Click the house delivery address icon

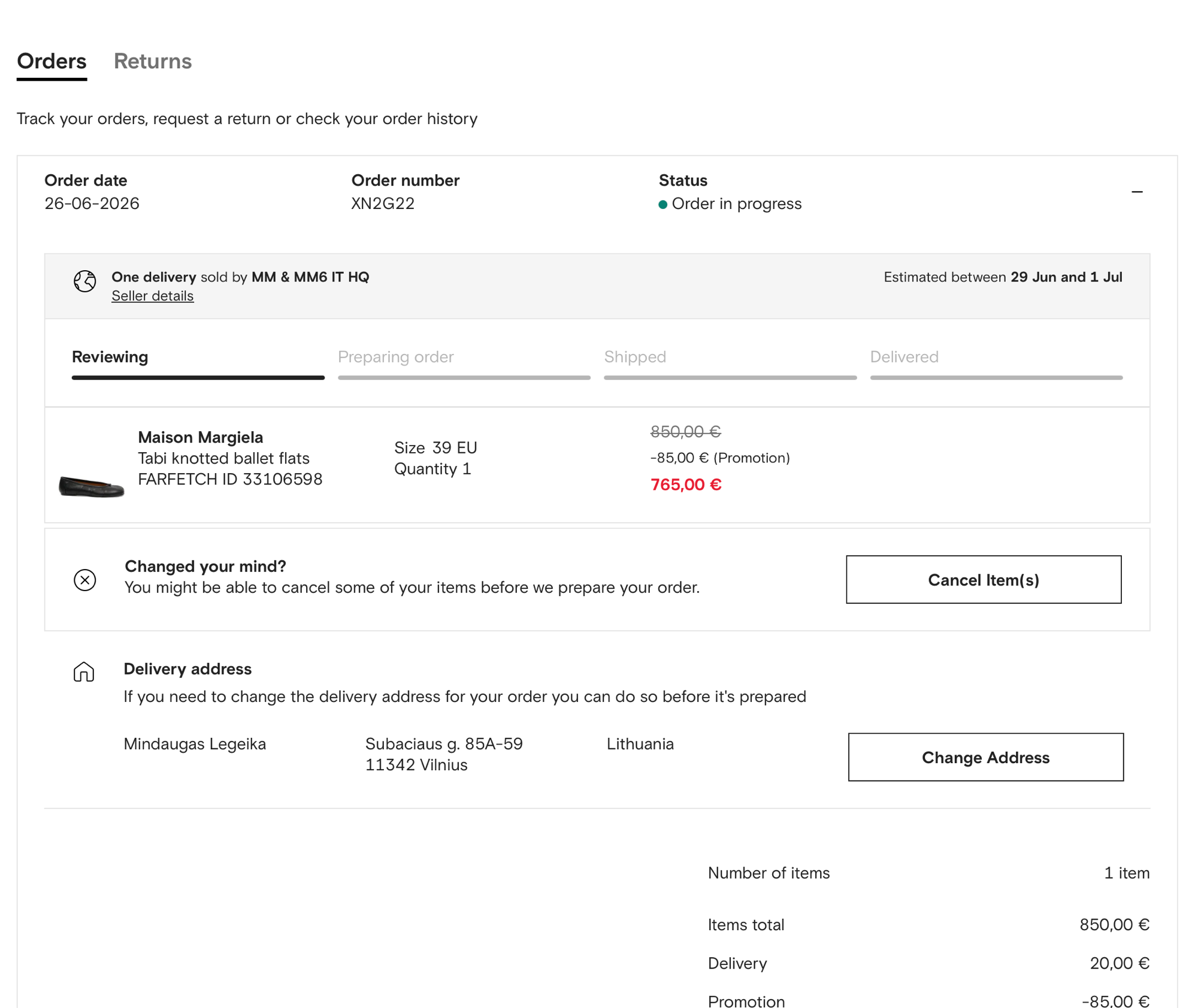tap(84, 672)
